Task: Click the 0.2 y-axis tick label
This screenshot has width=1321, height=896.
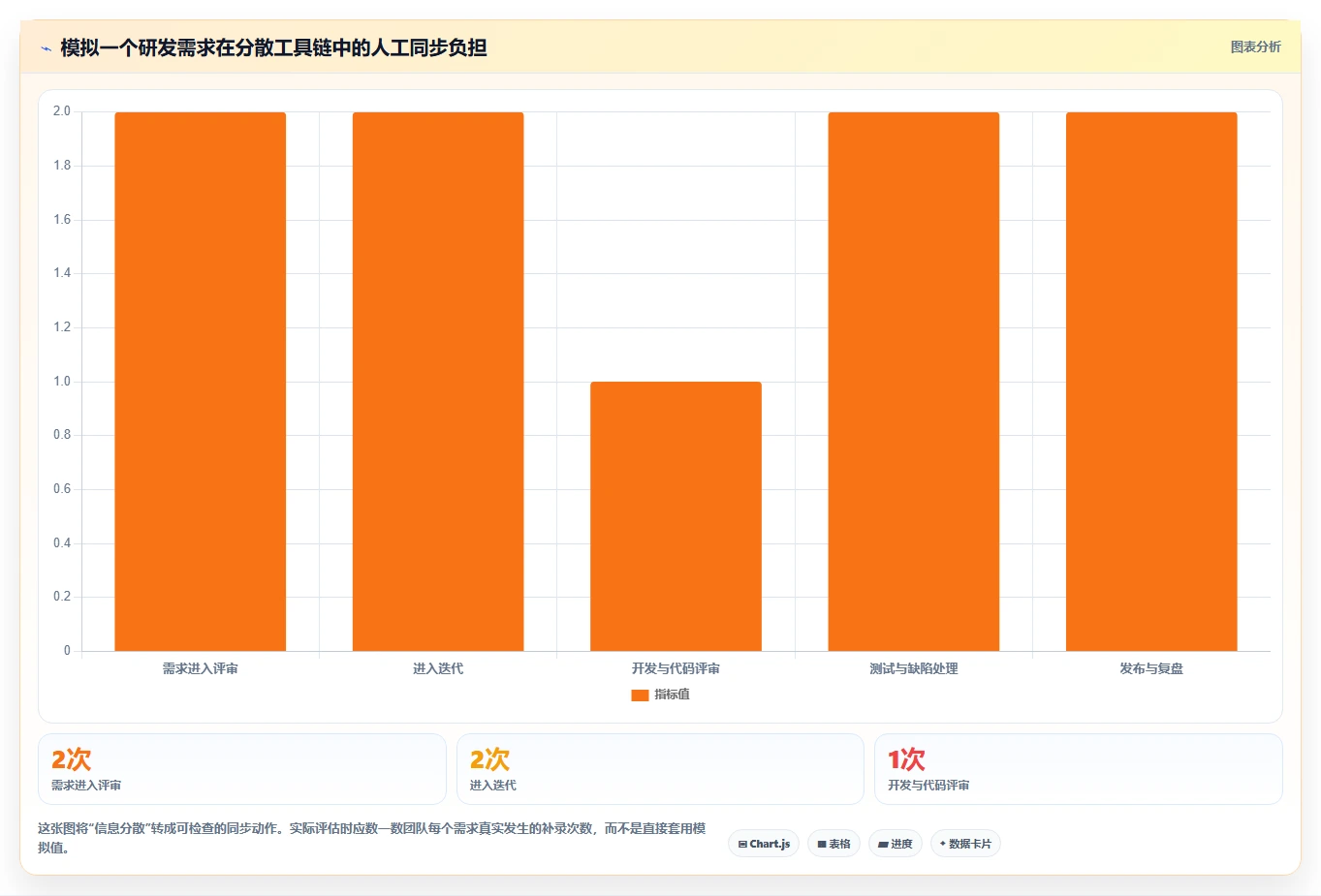Action: 62,597
